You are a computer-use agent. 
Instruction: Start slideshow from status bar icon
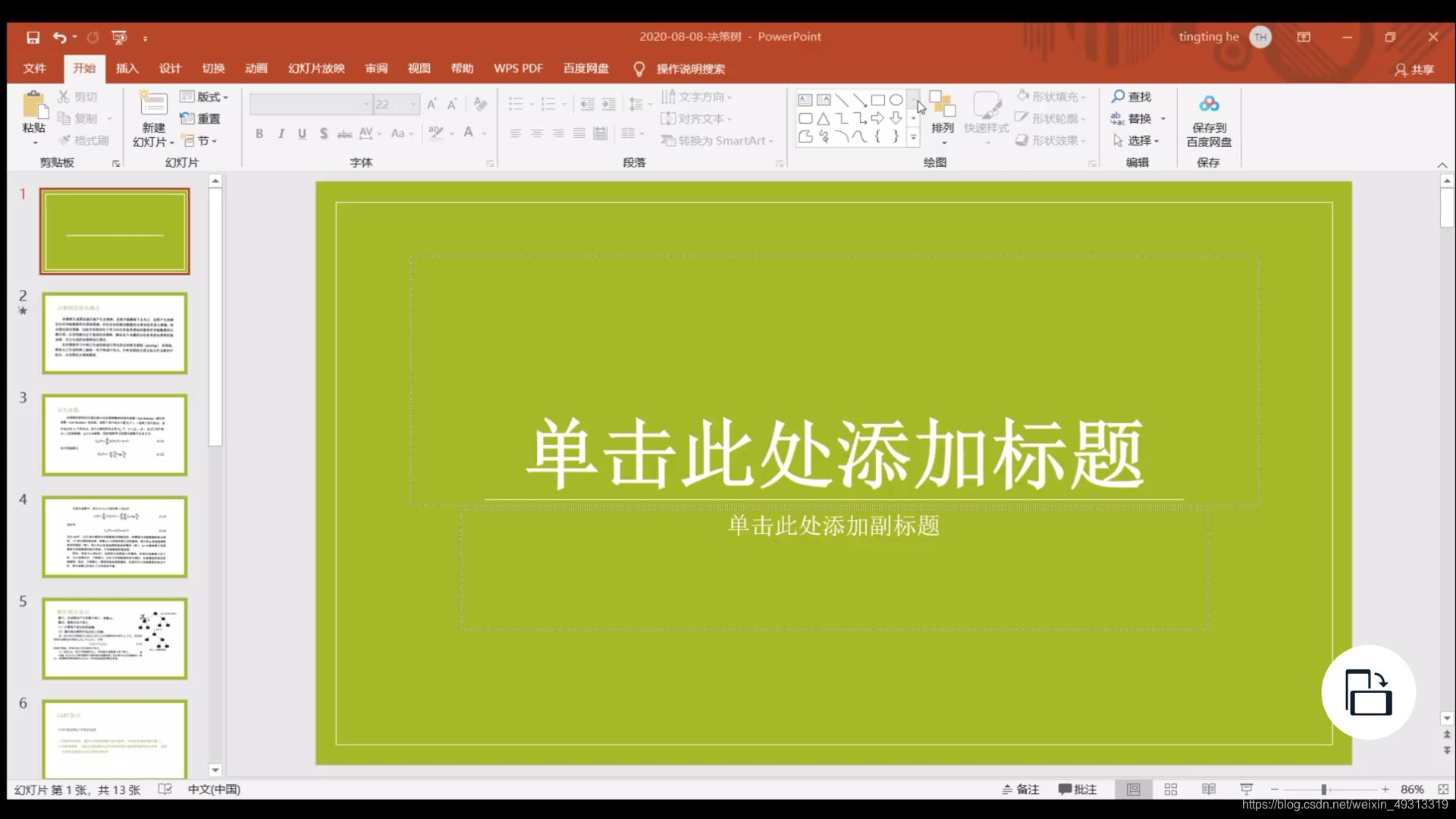(x=1246, y=789)
